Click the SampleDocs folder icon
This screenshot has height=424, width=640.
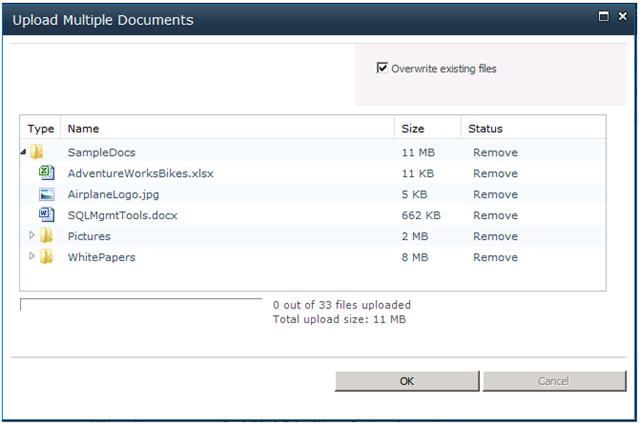(x=37, y=152)
